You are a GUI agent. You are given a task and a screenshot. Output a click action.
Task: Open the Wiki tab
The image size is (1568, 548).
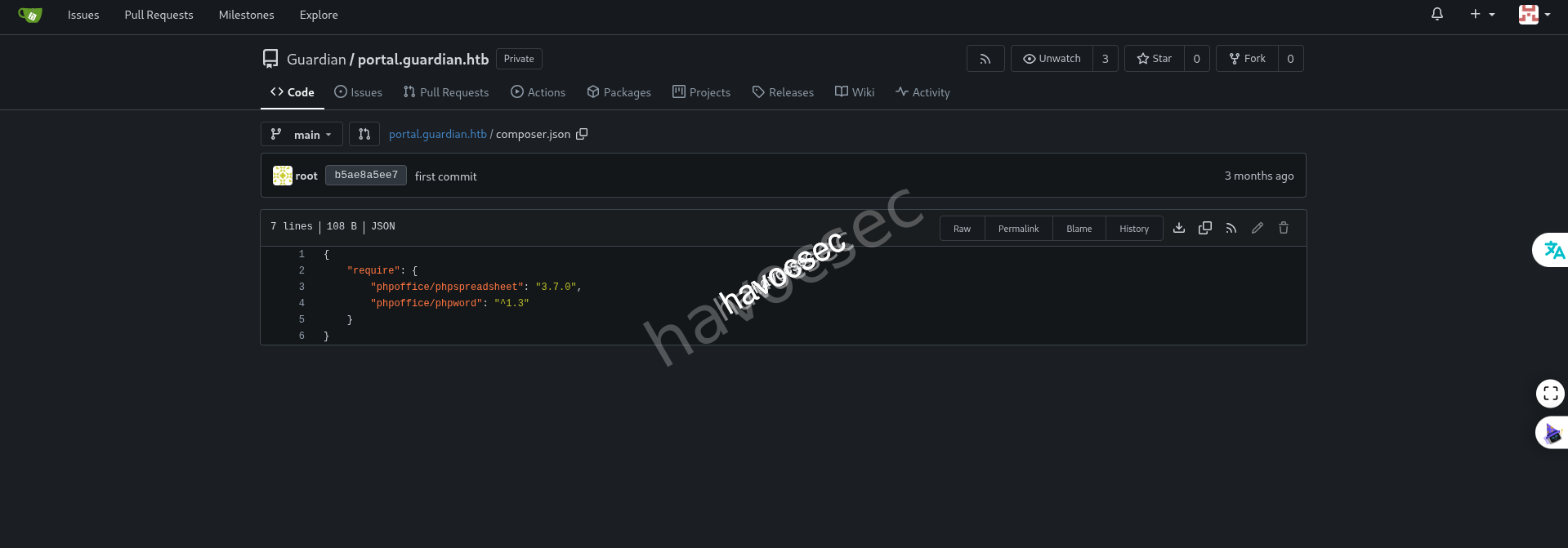pyautogui.click(x=855, y=92)
